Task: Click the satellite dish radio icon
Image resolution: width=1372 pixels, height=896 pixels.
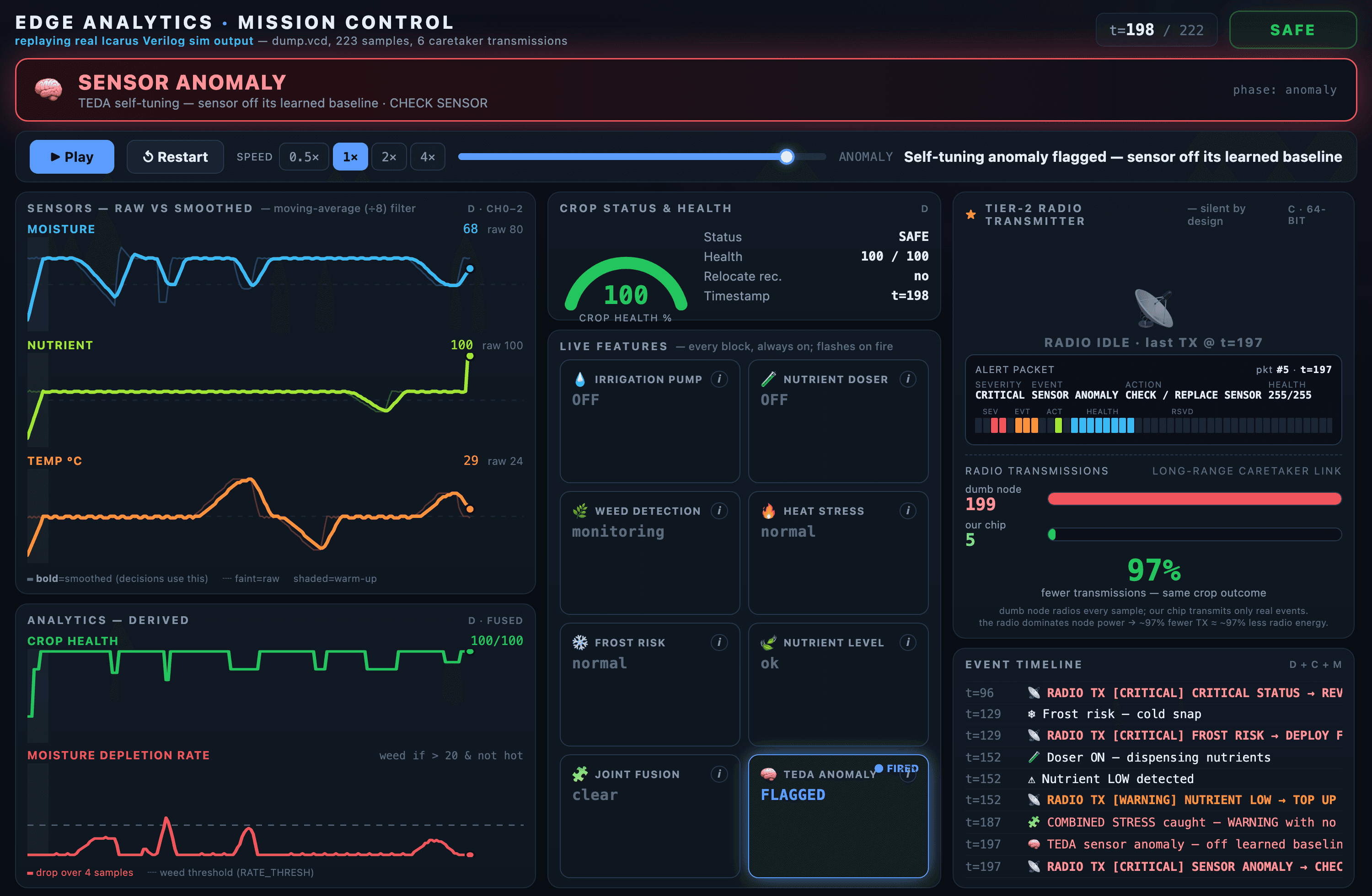Action: point(1153,308)
